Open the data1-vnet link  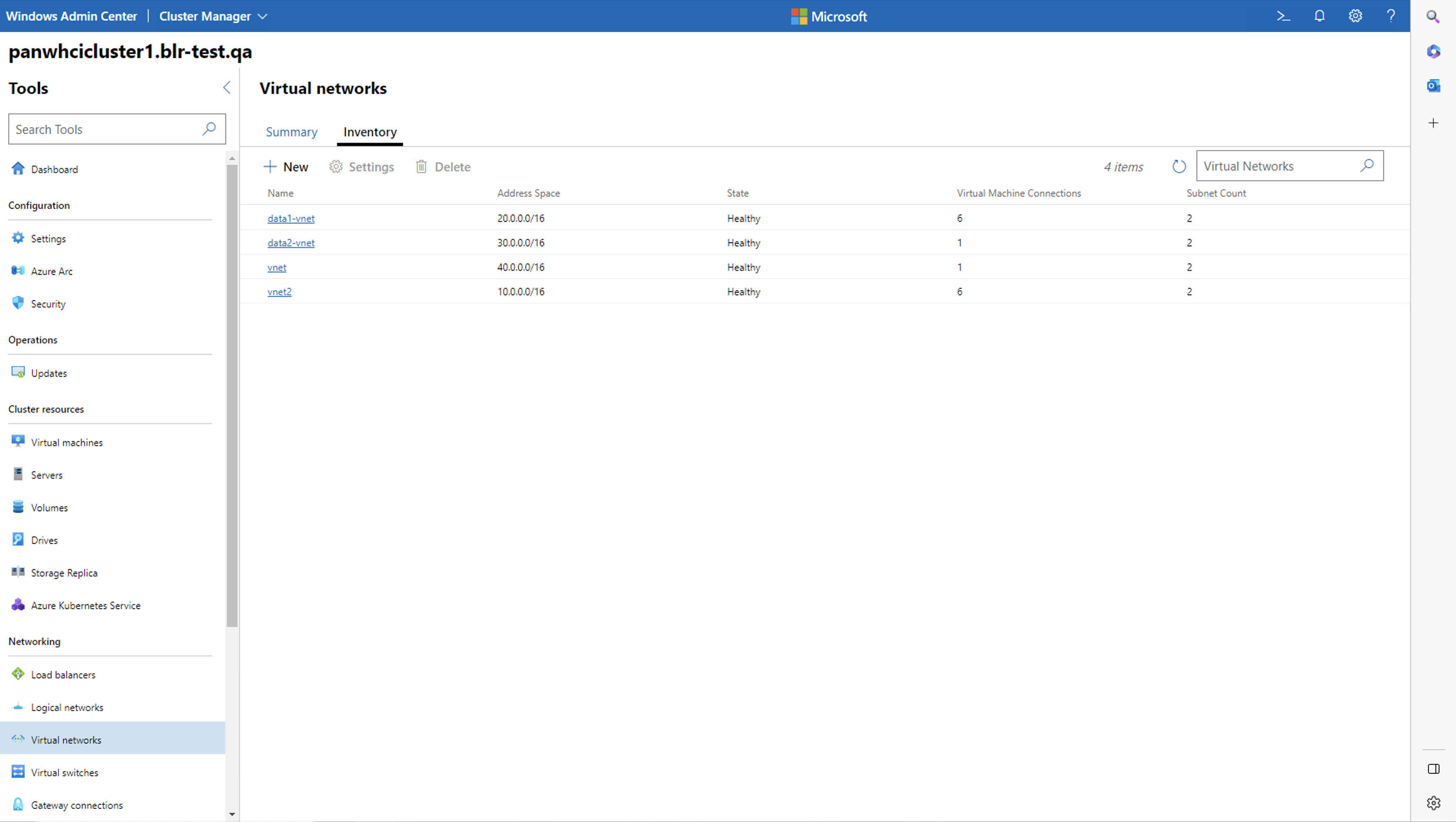click(x=290, y=219)
